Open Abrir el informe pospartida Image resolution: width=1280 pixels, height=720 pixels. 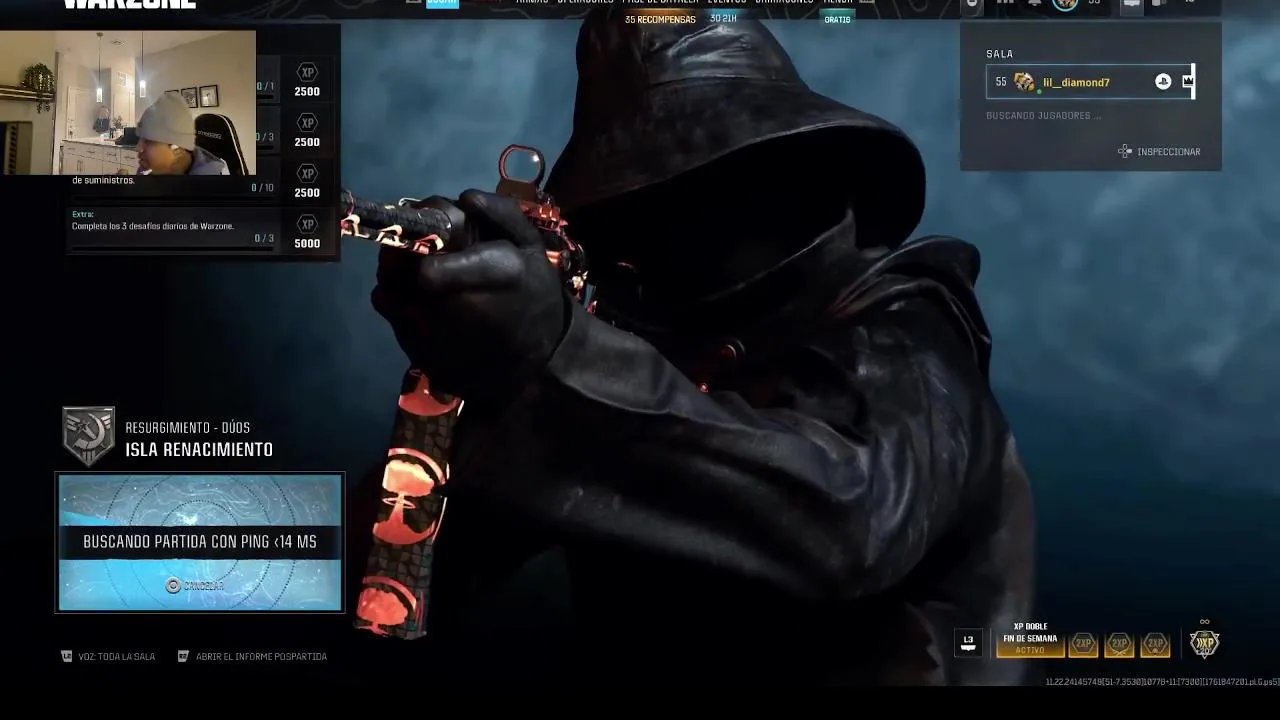click(252, 657)
